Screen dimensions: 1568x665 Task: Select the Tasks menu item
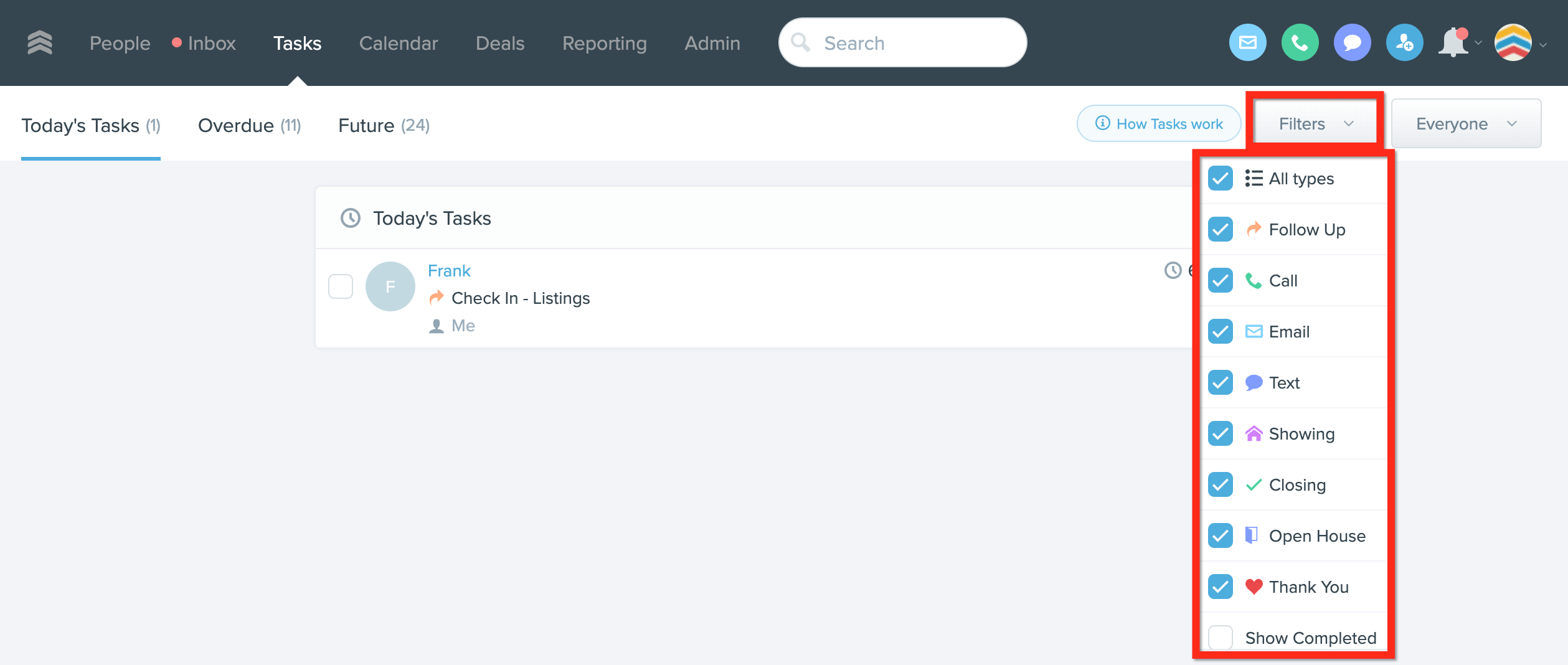[297, 43]
